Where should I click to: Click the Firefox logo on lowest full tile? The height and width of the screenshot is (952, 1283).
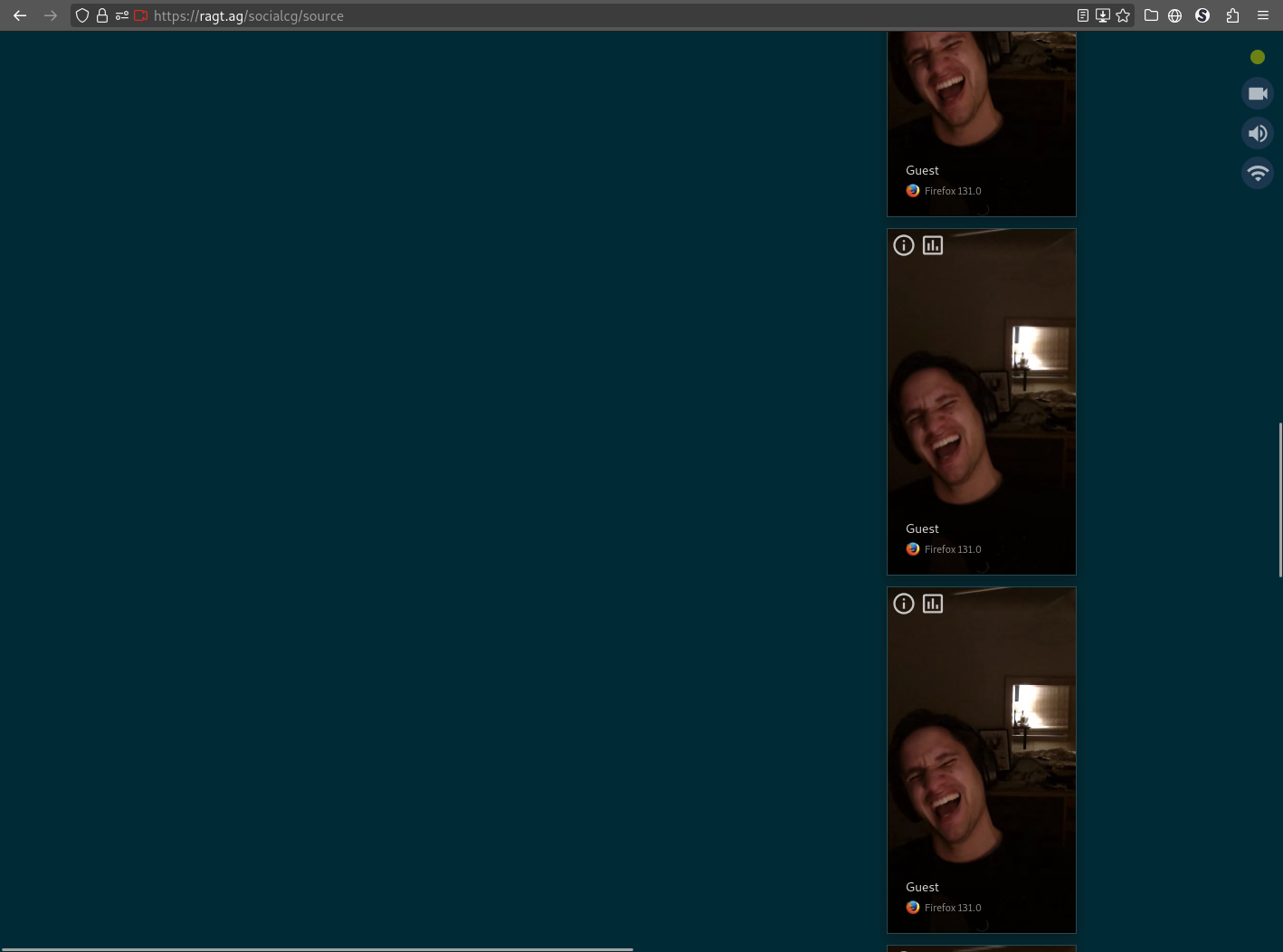pyautogui.click(x=913, y=908)
